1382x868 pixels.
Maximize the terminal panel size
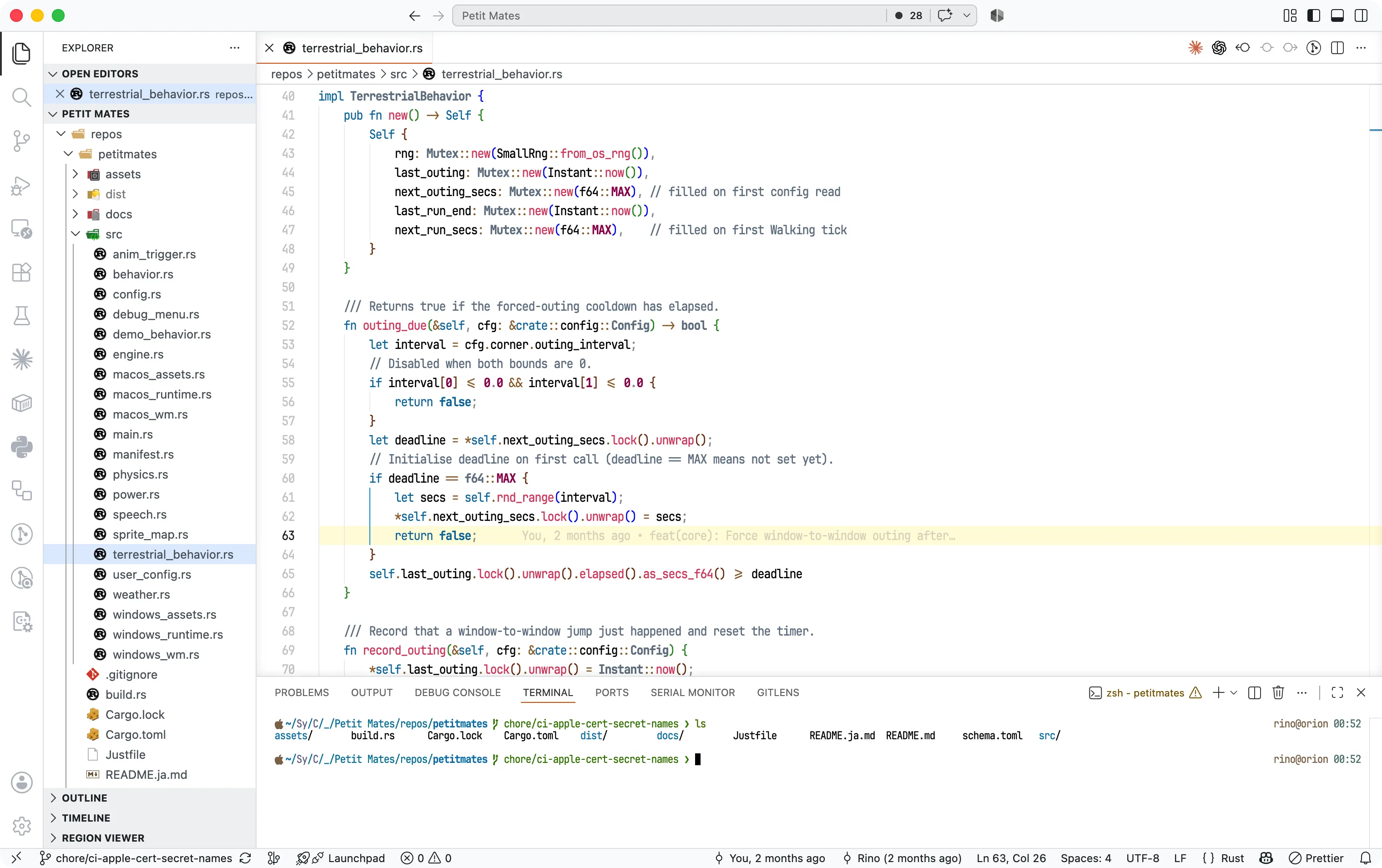1337,693
